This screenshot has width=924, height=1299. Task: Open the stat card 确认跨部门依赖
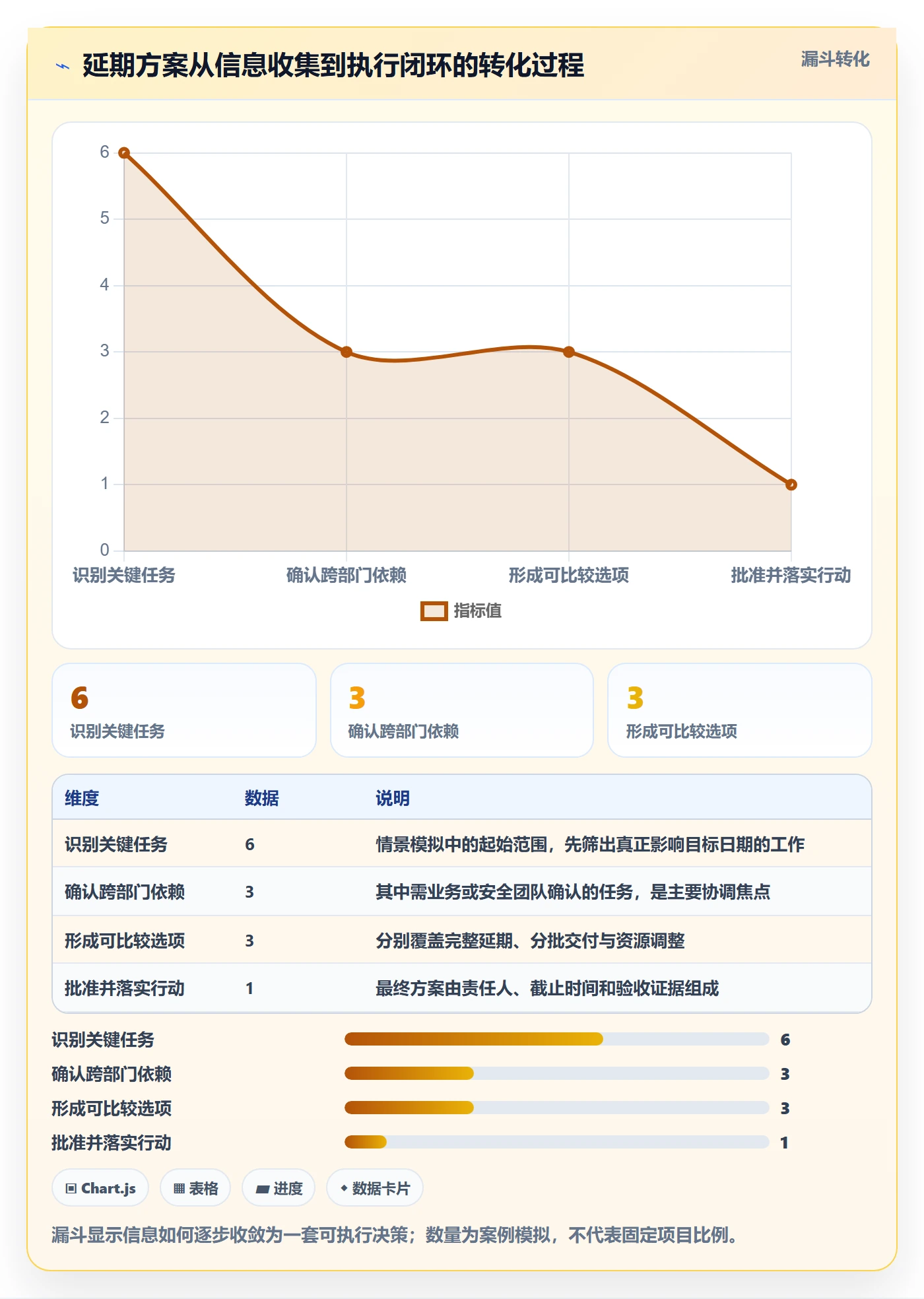pyautogui.click(x=462, y=710)
